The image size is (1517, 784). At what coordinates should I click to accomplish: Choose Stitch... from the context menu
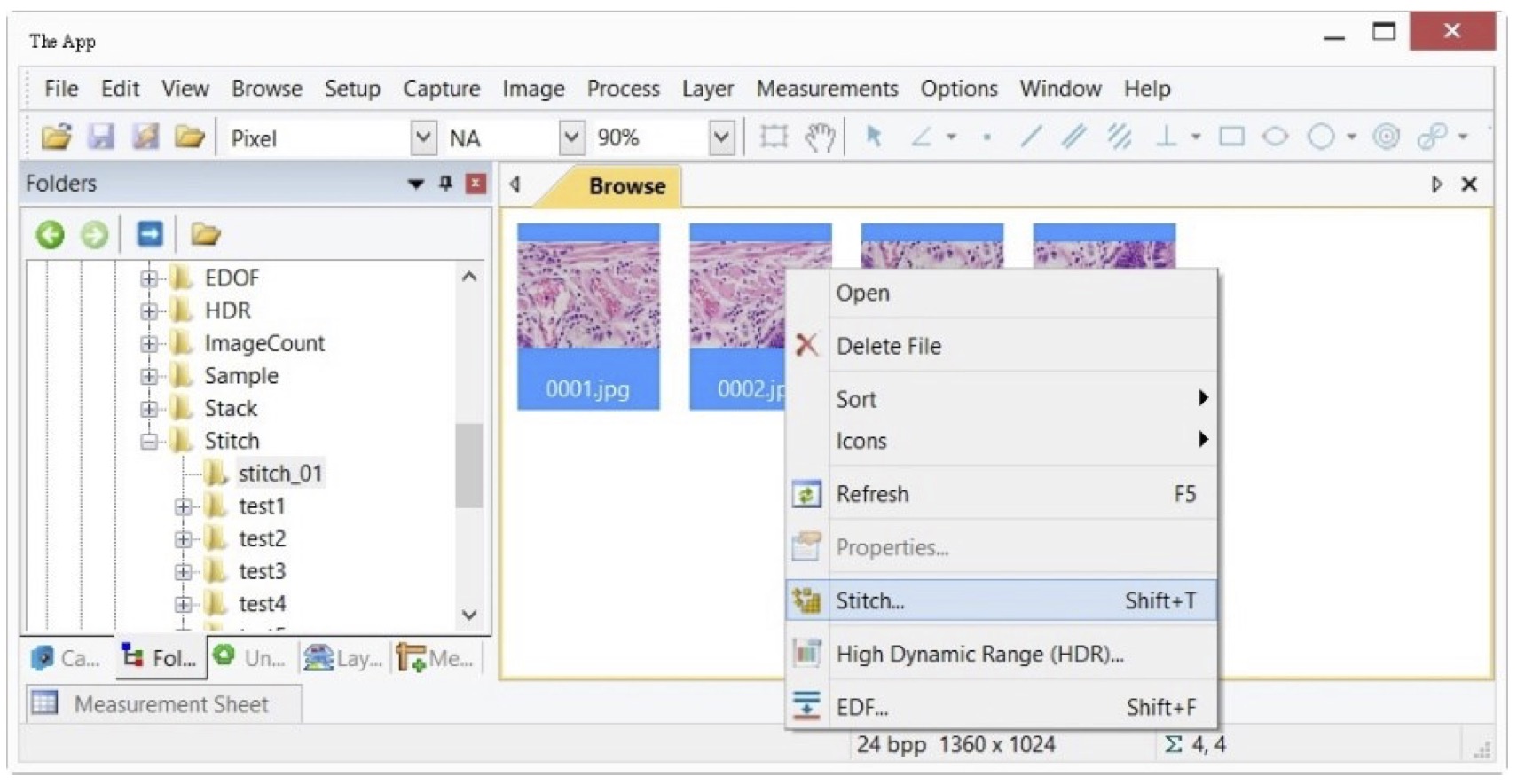pyautogui.click(x=1001, y=600)
